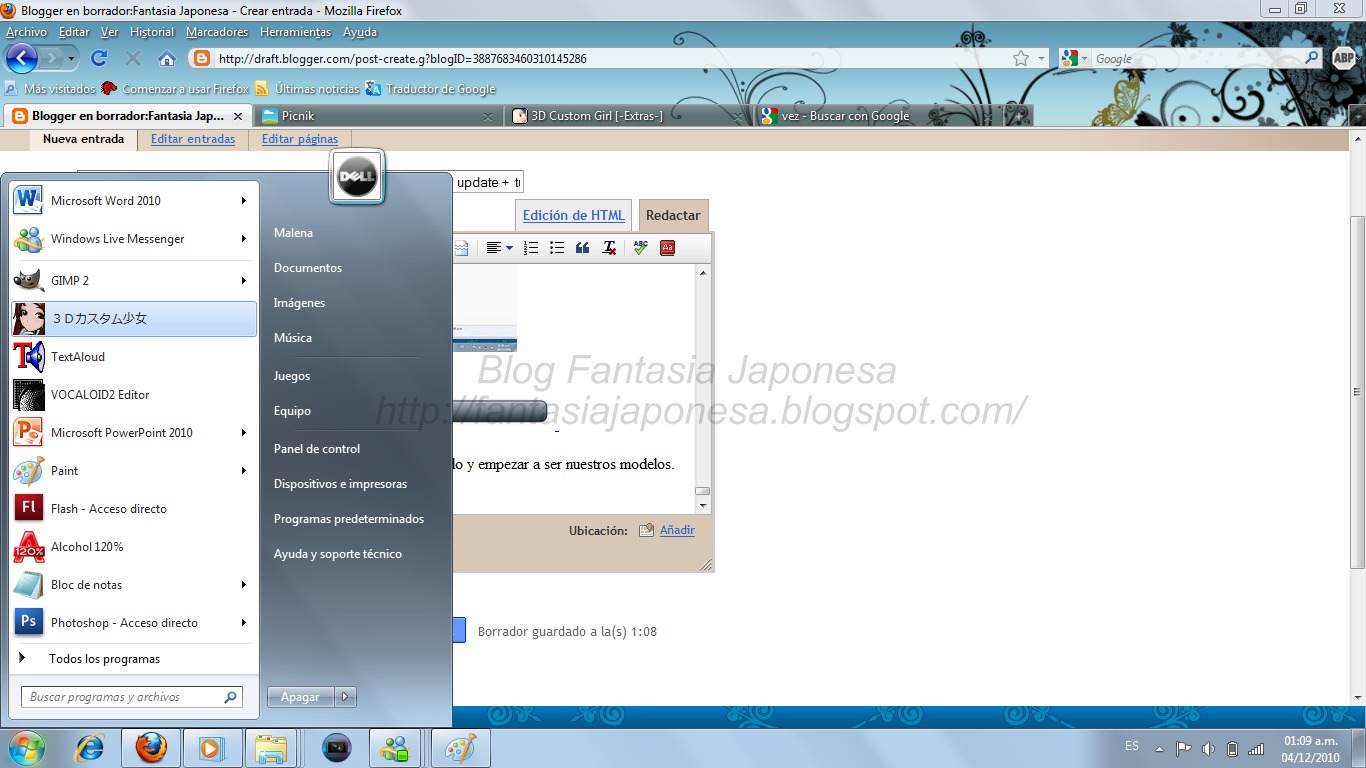Expand Paint recent files arrow

point(244,471)
